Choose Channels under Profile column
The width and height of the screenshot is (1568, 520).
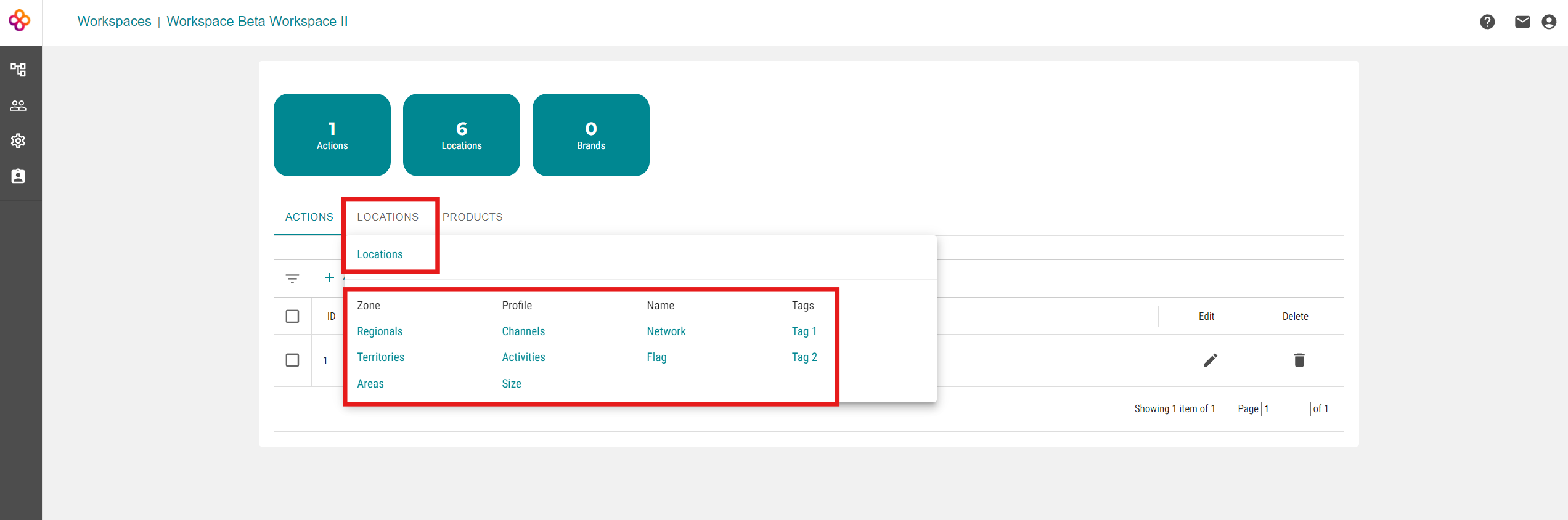(x=523, y=331)
